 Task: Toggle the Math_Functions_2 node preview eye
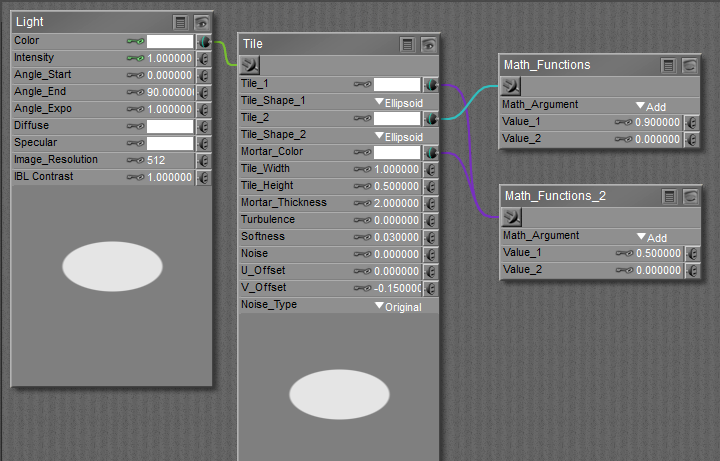(691, 197)
